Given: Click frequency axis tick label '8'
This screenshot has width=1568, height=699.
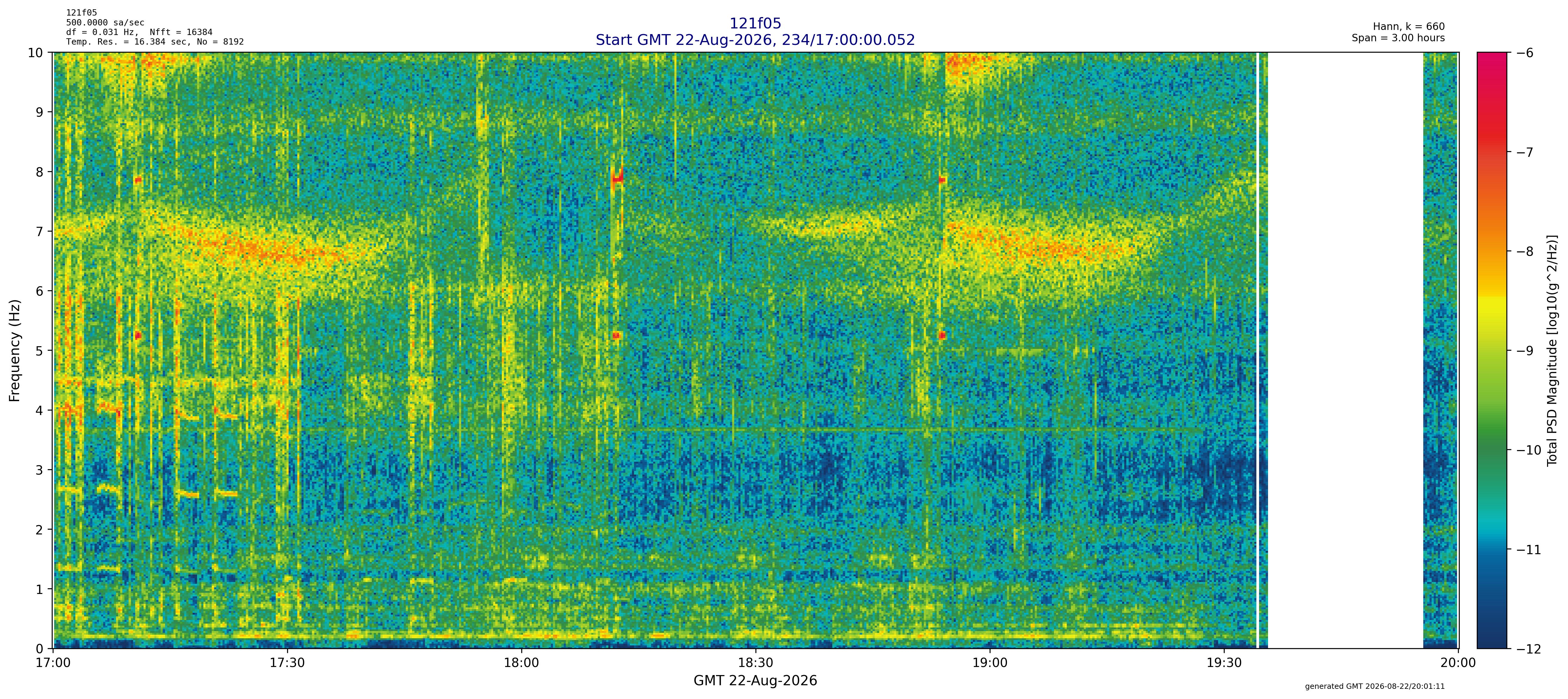Looking at the screenshot, I should [x=39, y=172].
